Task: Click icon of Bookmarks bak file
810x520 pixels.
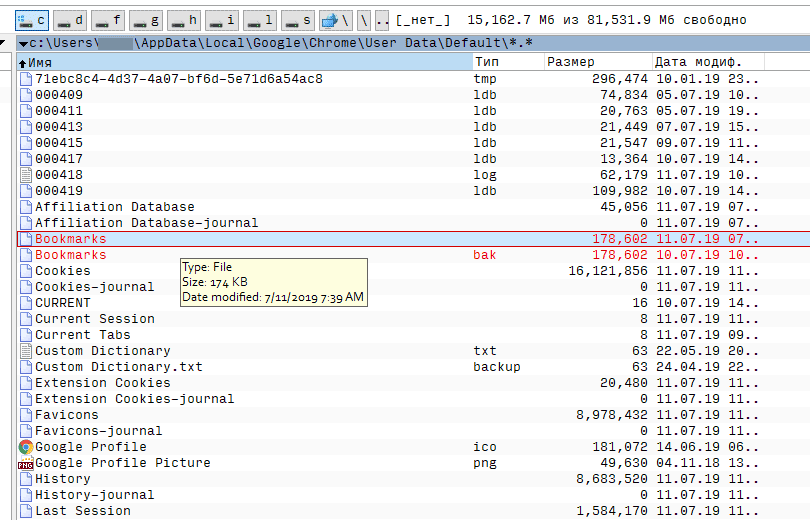Action: click(26, 255)
